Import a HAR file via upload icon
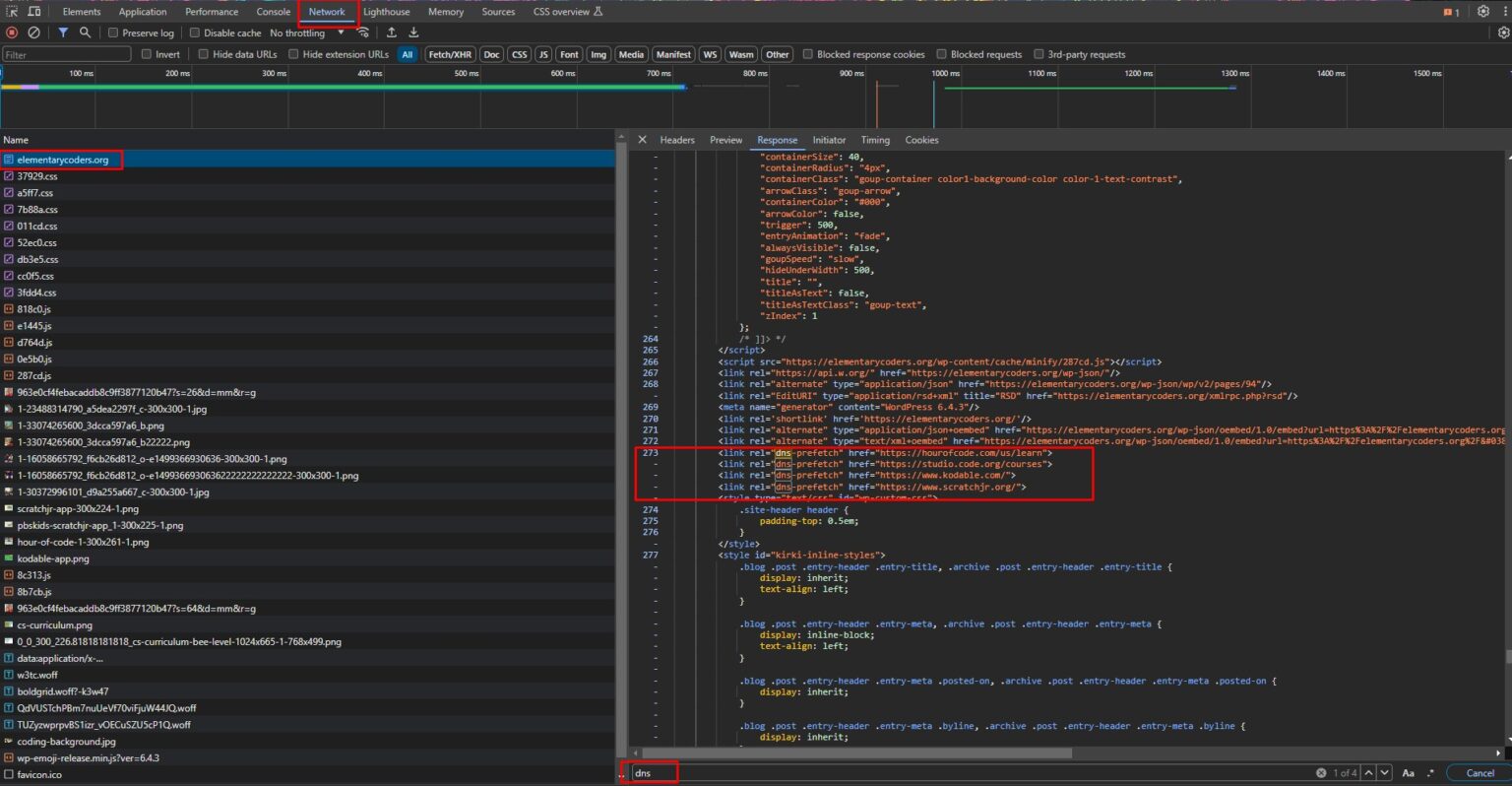Viewport: 1512px width, 786px height. click(x=390, y=33)
